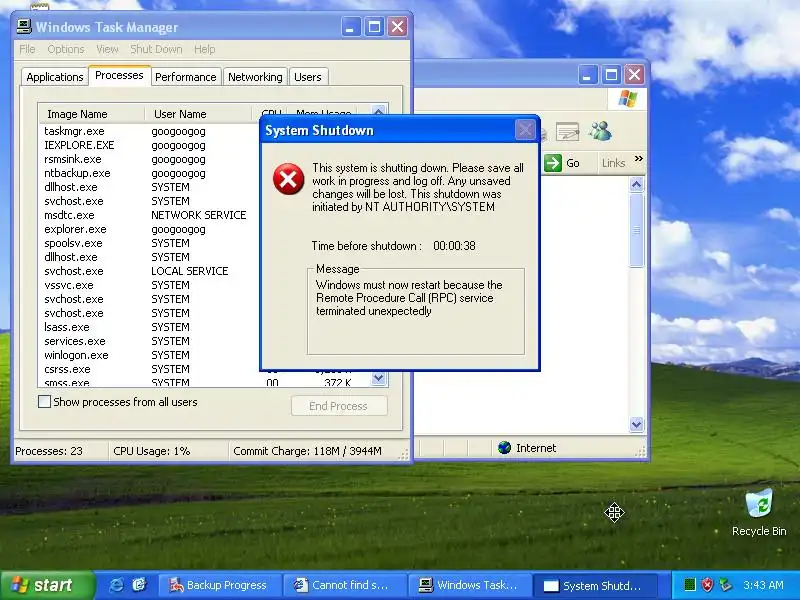Click the Internet zone globe in the status bar

pyautogui.click(x=504, y=448)
